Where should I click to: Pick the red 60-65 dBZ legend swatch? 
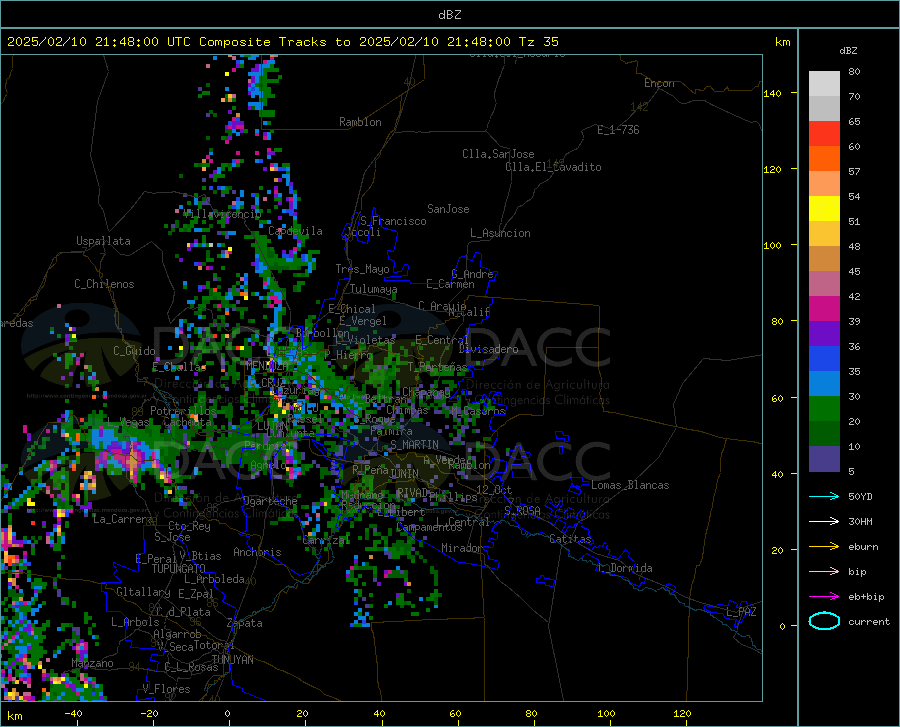tap(824, 134)
